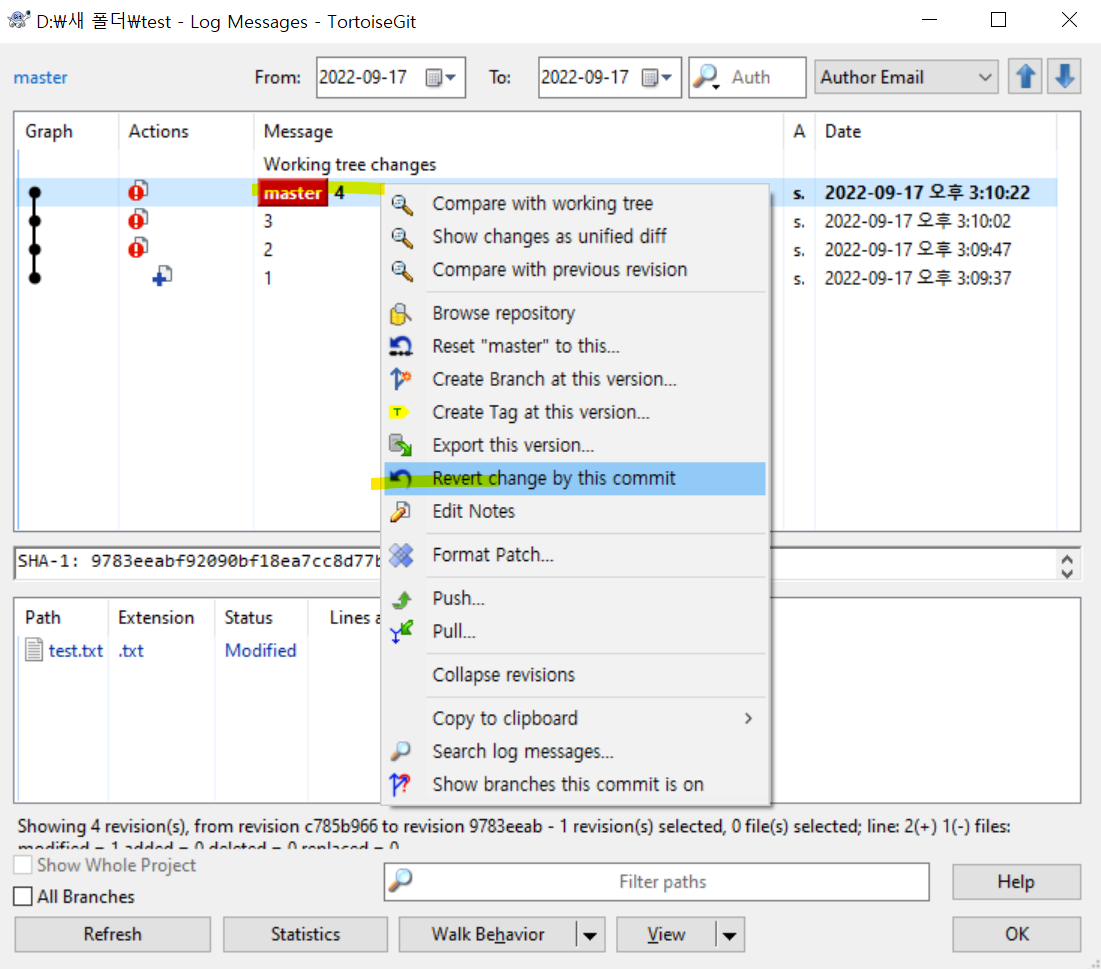
Task: Click the green Push arrow icon
Action: point(402,599)
